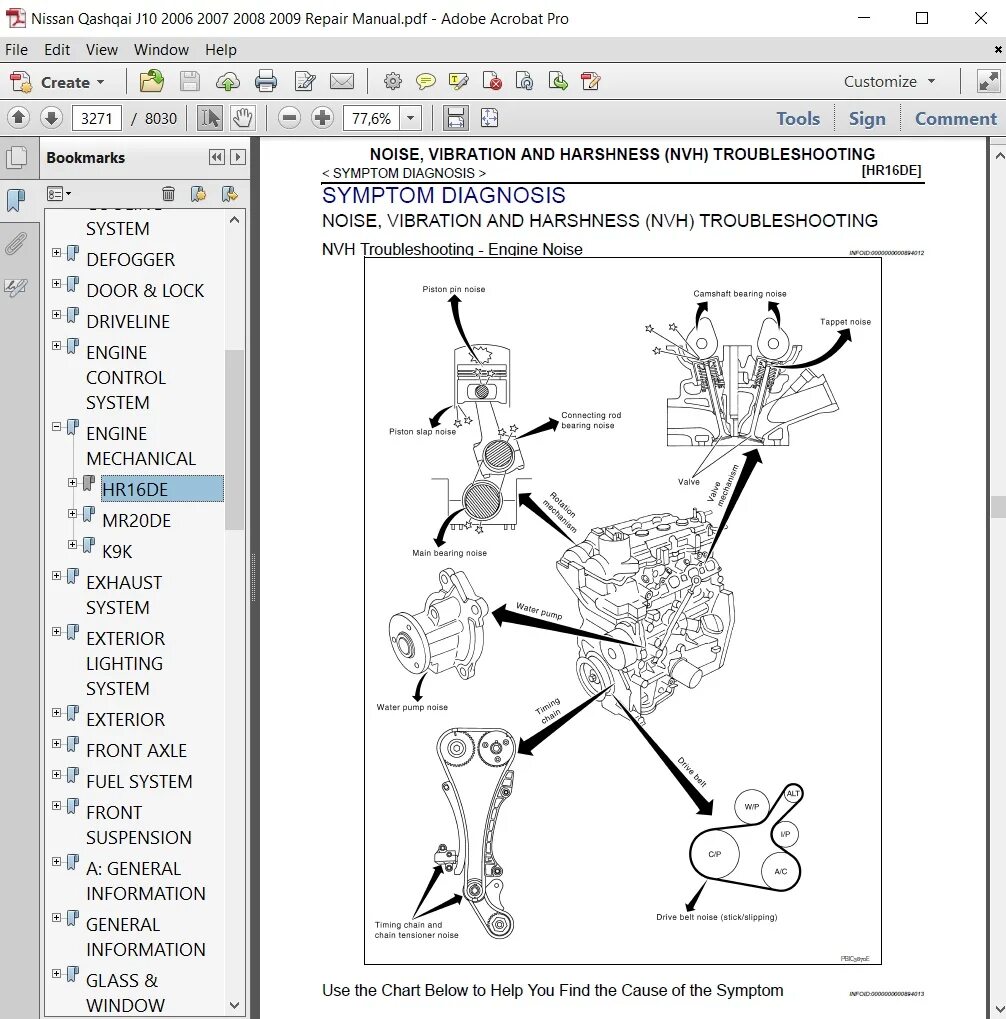Click the edit PDF form icon
Screen dimensions: 1006x1019
[x=590, y=81]
